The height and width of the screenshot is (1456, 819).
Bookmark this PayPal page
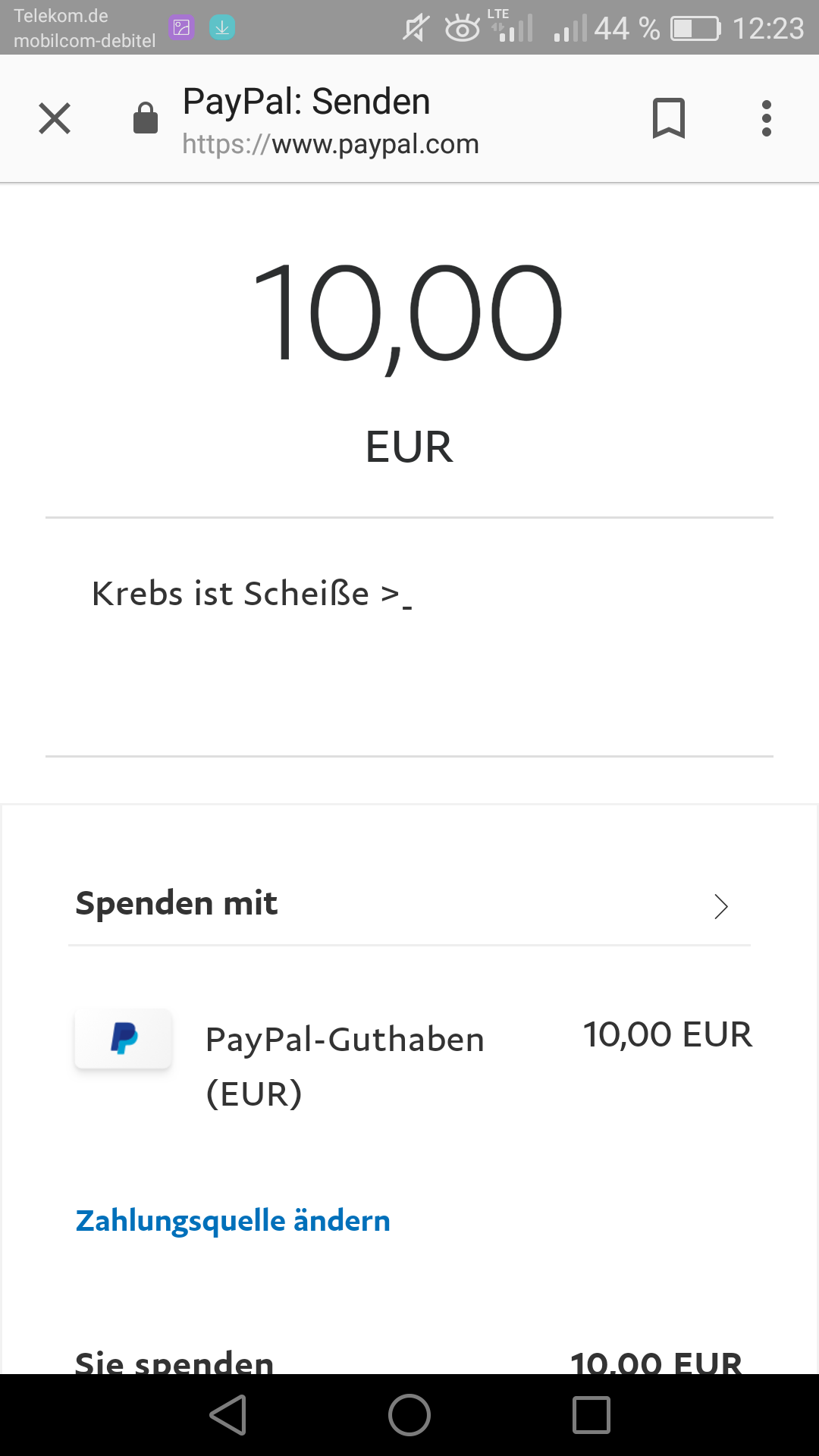click(668, 118)
